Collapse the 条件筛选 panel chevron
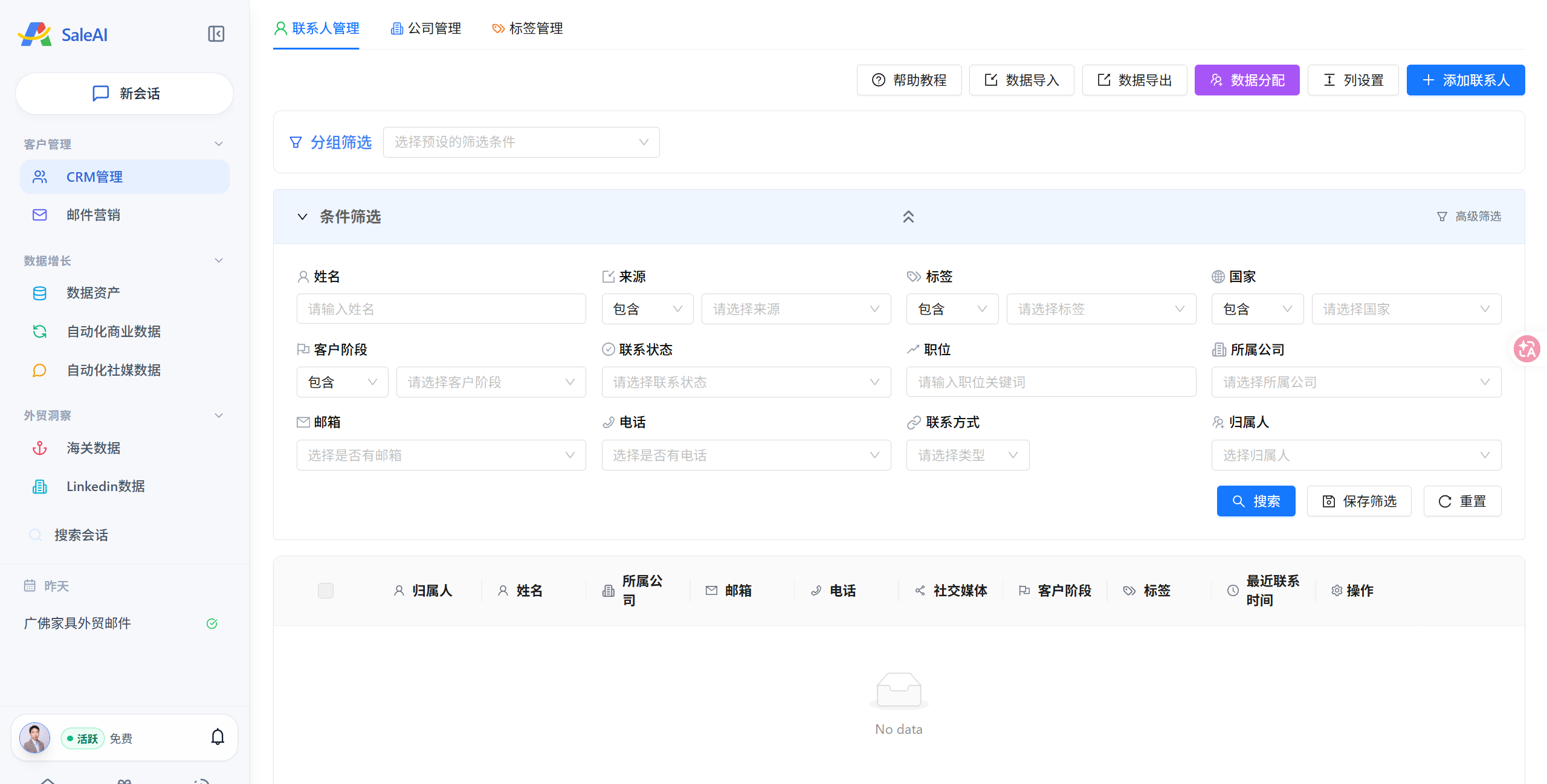1547x784 pixels. (302, 216)
